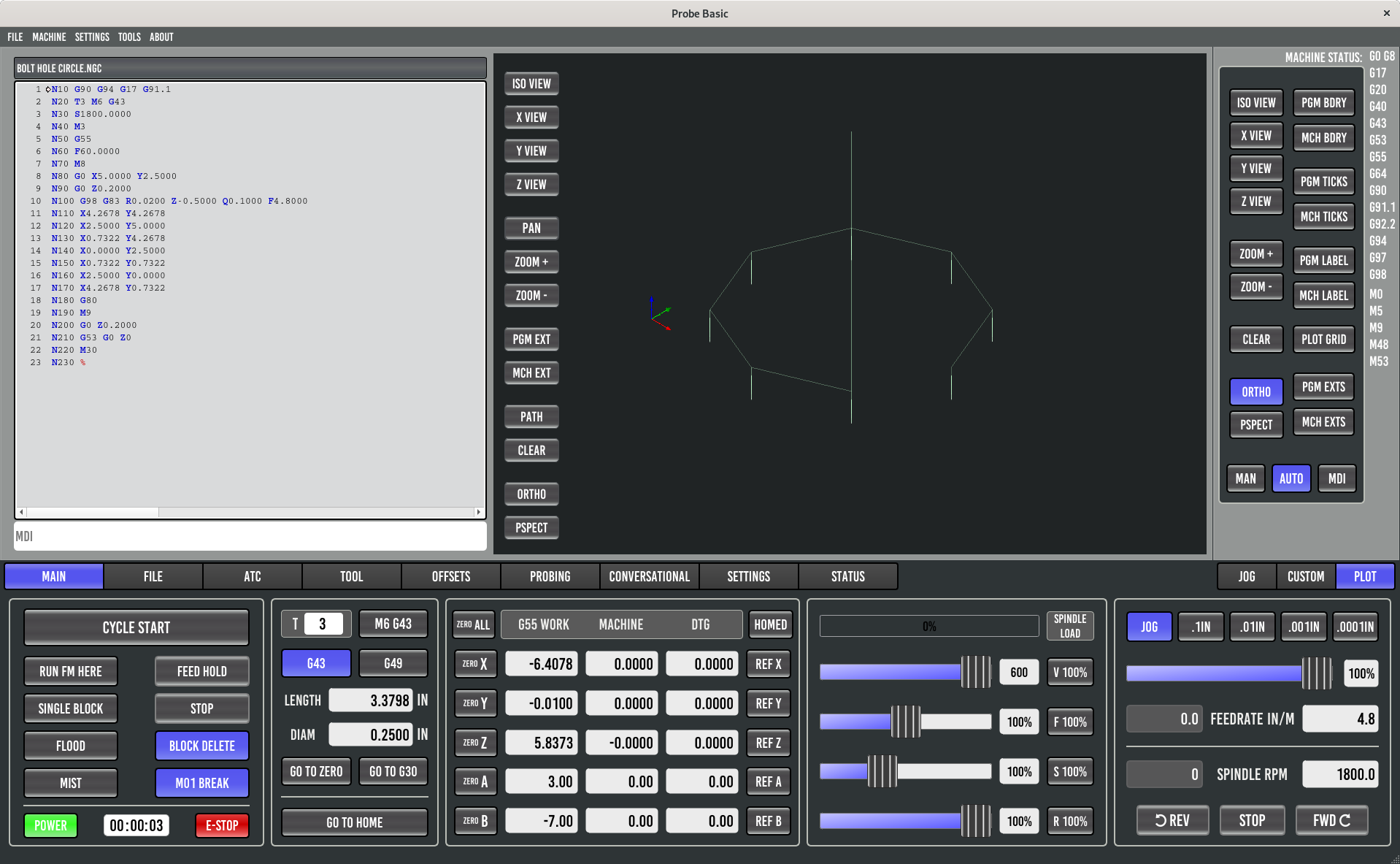Click the feed override slider beside F 100%
Screen dimensions: 1400x864
click(905, 722)
